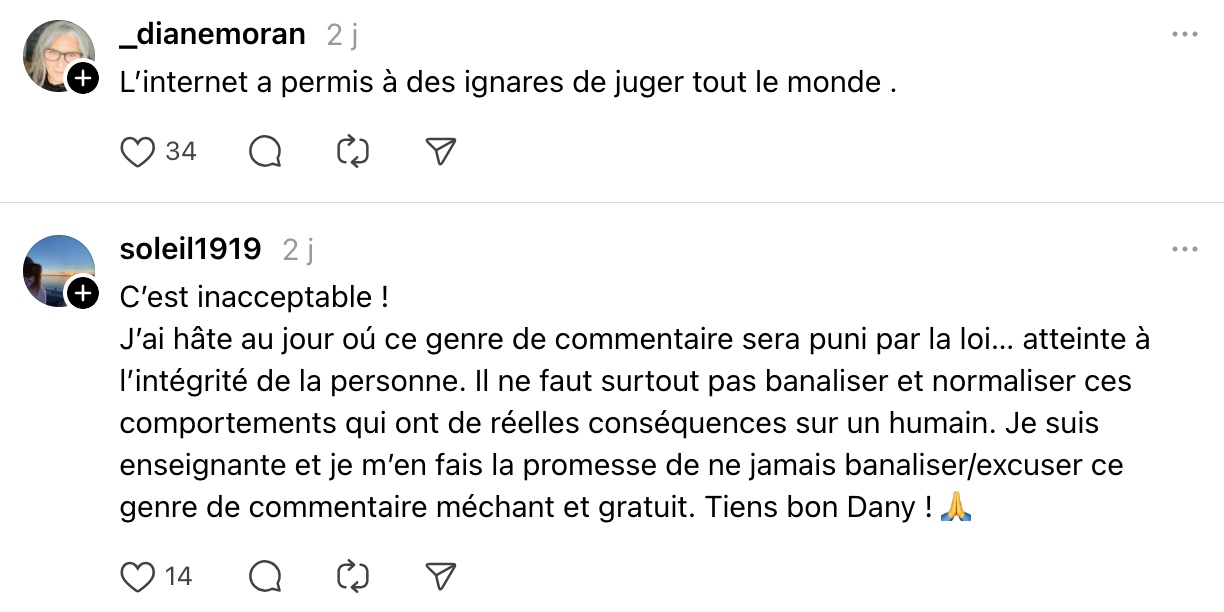Open more options for _dianemoran's post
Viewport: 1224px width, 612px height.
click(1184, 35)
